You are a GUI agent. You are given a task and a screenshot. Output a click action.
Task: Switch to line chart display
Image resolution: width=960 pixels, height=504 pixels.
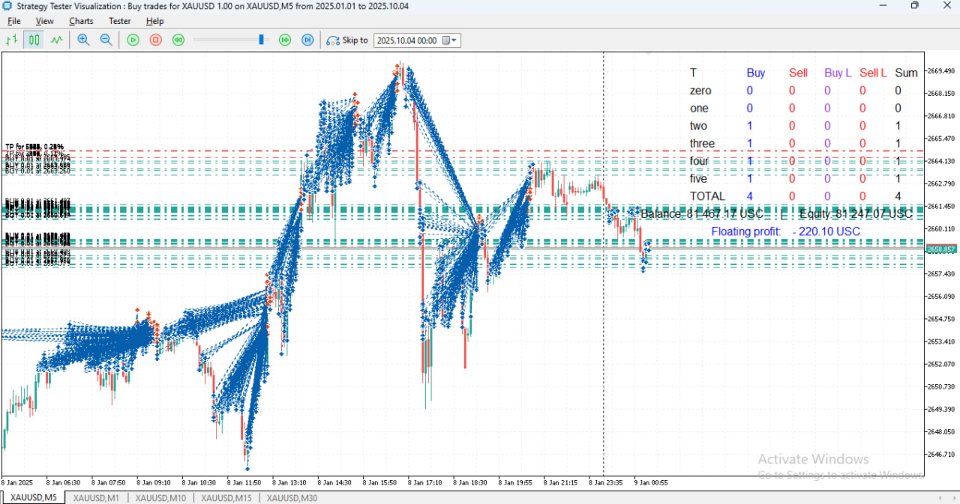click(x=57, y=40)
